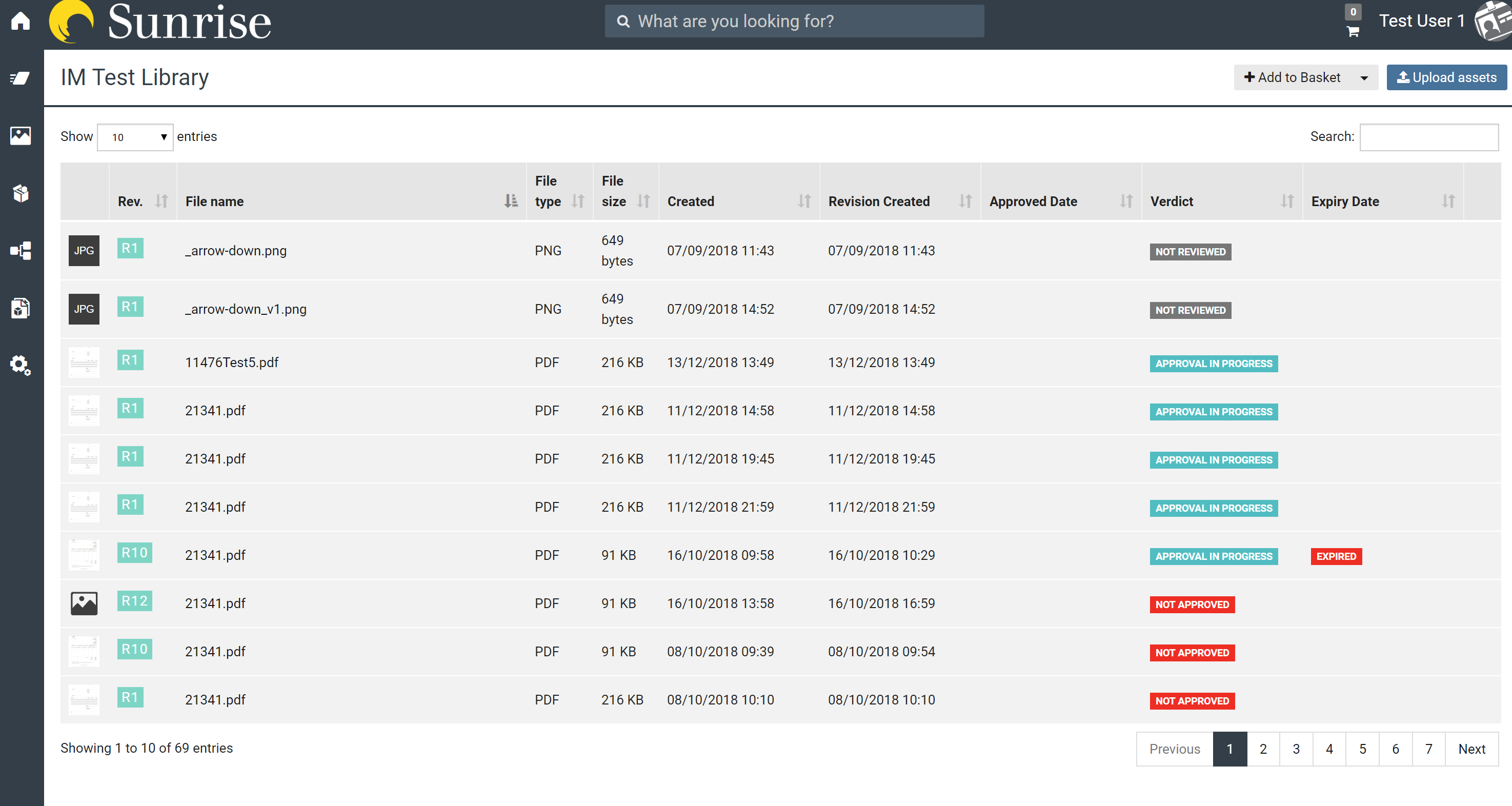
Task: Click the home icon in sidebar
Action: 21,21
